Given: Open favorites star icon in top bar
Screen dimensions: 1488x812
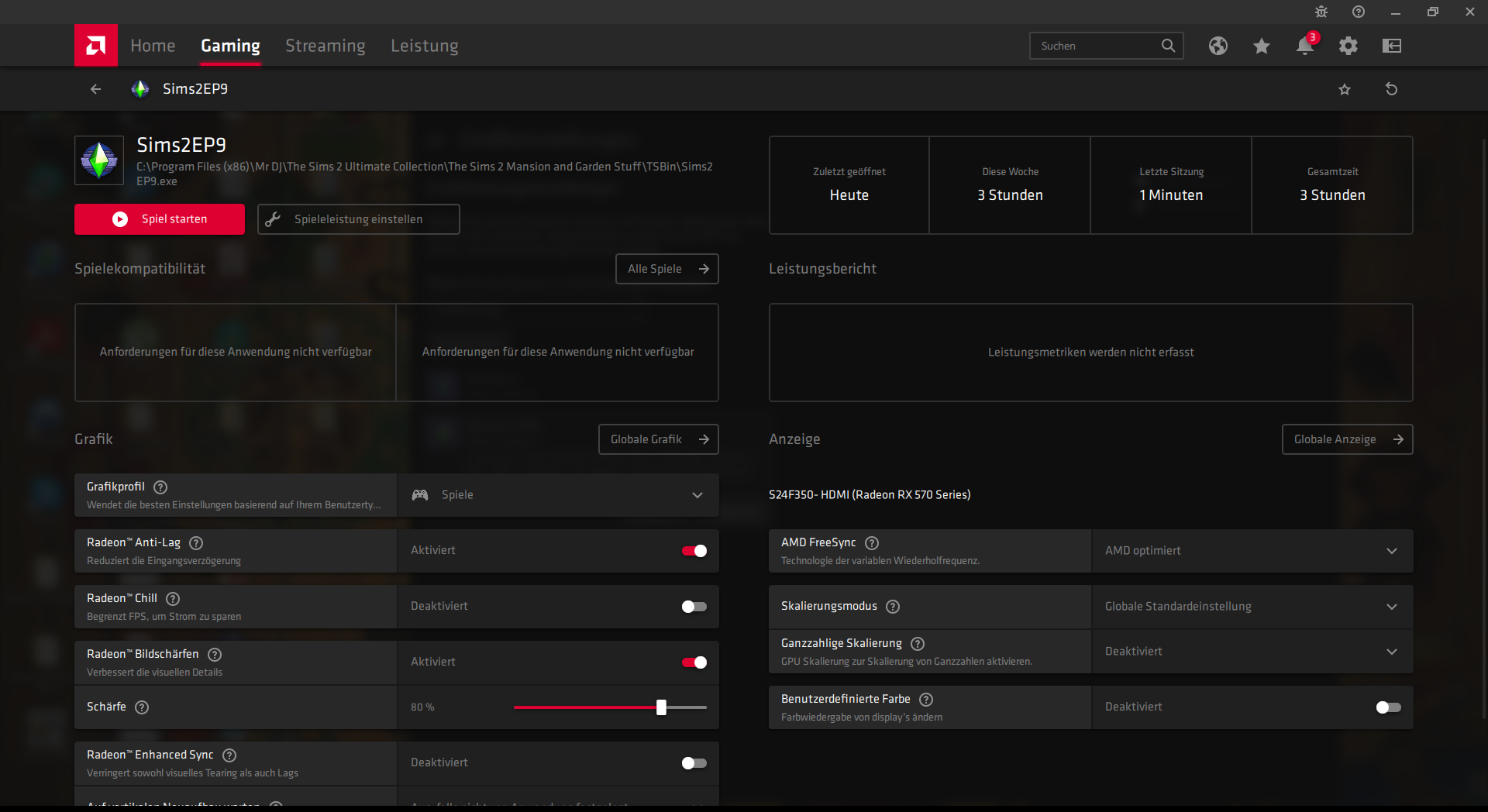Looking at the screenshot, I should click(x=1262, y=46).
